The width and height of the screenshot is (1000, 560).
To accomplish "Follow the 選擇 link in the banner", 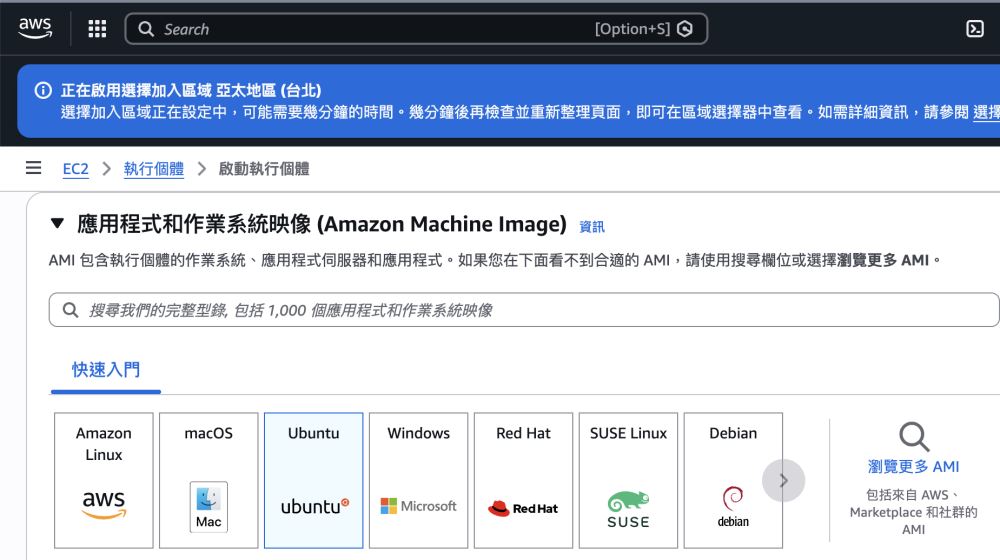I will pos(986,112).
